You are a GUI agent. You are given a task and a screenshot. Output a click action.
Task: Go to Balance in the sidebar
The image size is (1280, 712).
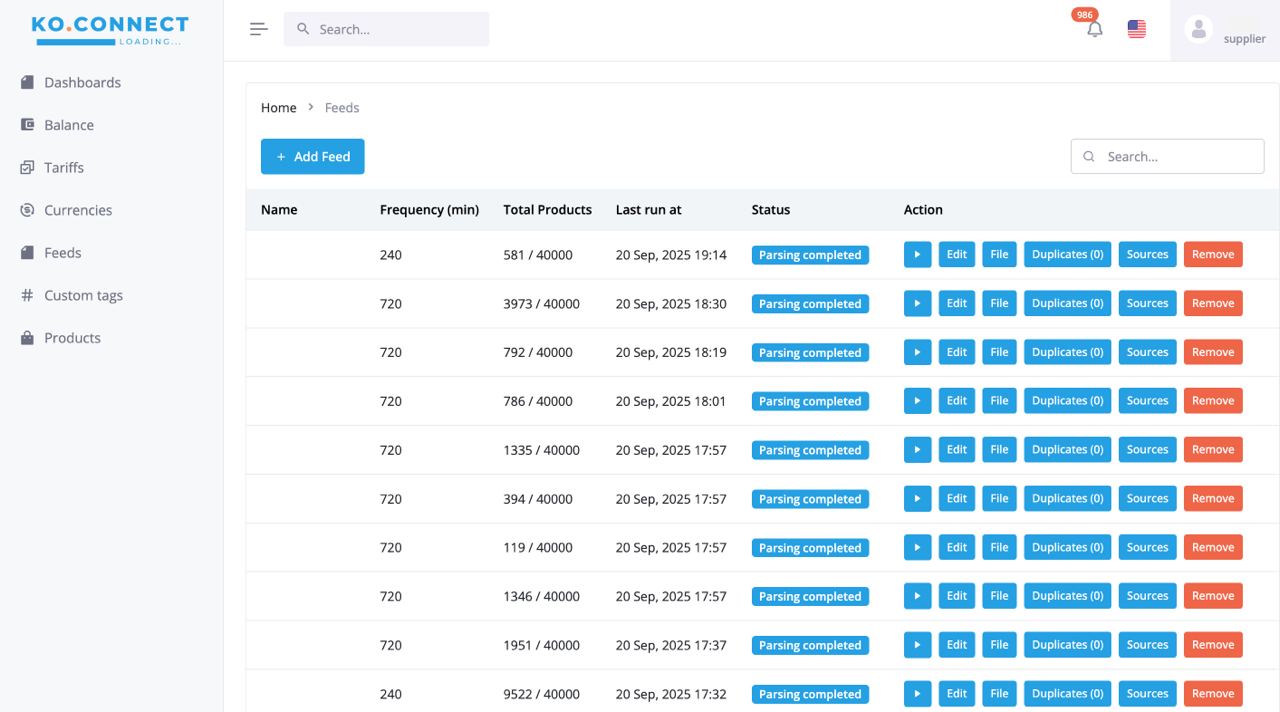click(69, 125)
